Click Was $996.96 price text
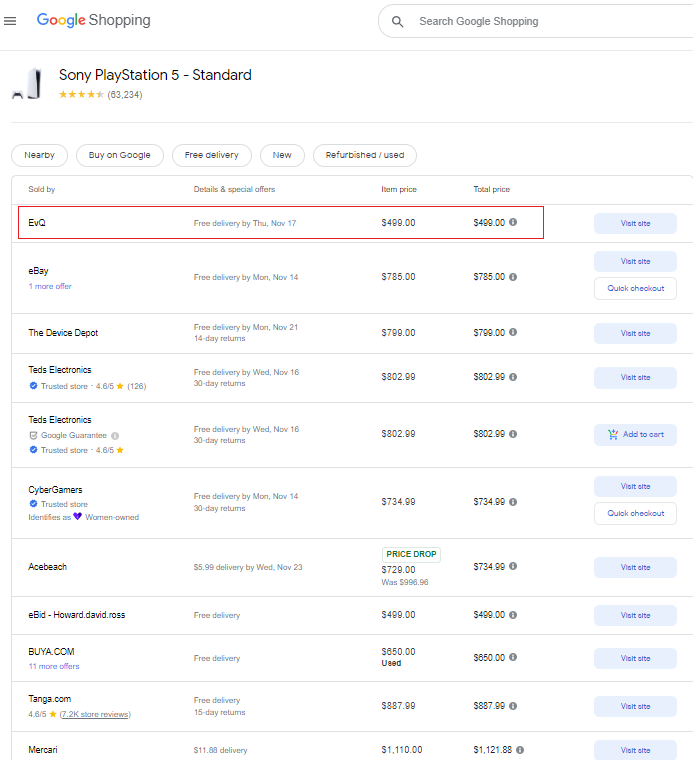 (405, 582)
